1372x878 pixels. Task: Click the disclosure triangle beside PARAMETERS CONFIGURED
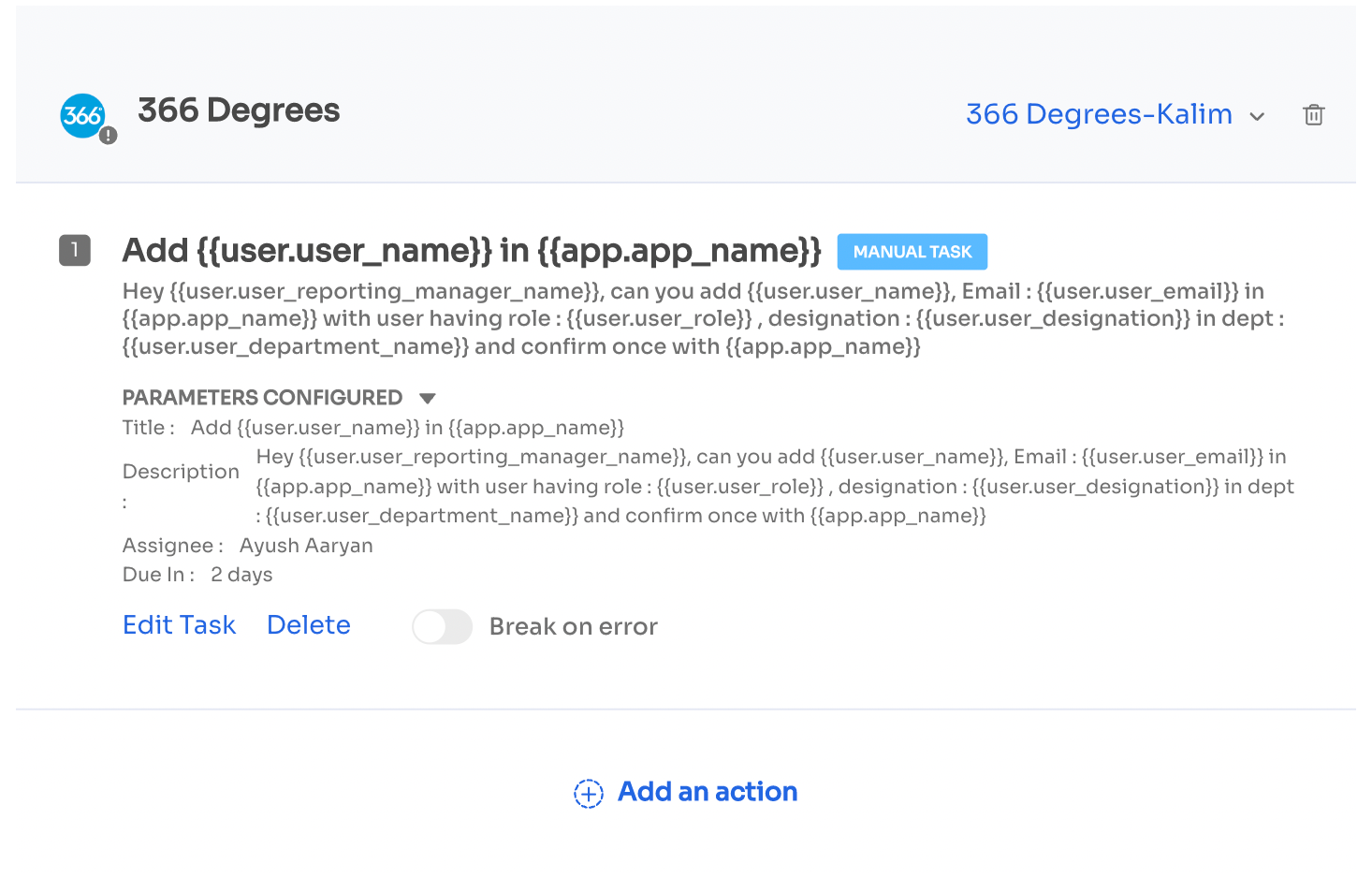click(x=428, y=397)
